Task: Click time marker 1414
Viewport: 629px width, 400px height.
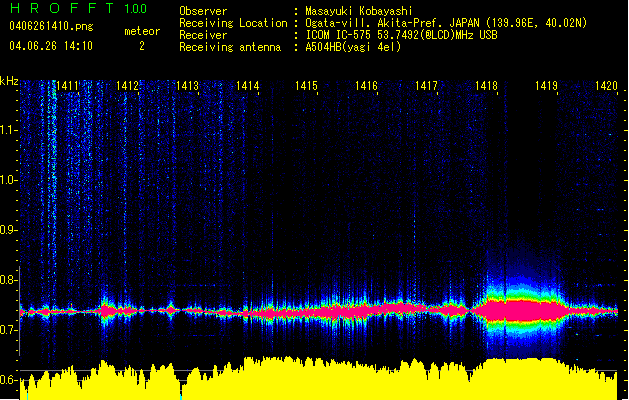Action: (x=247, y=86)
